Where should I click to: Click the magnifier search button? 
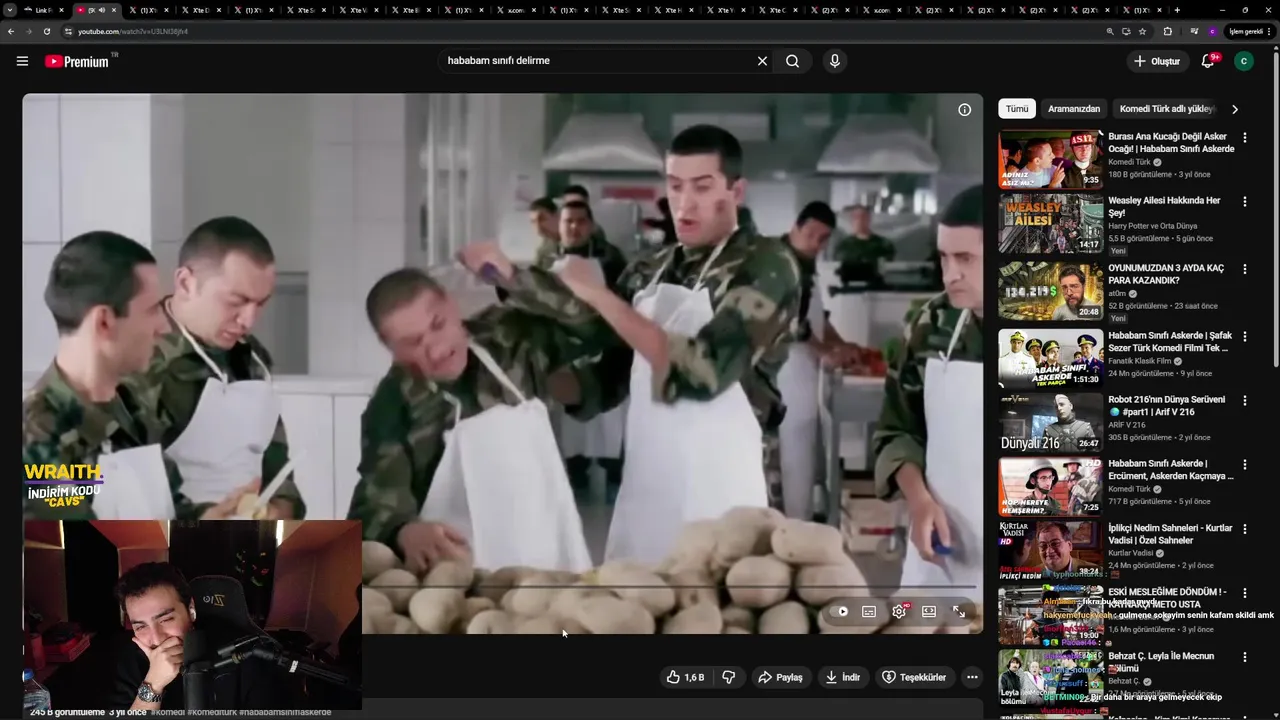[792, 61]
